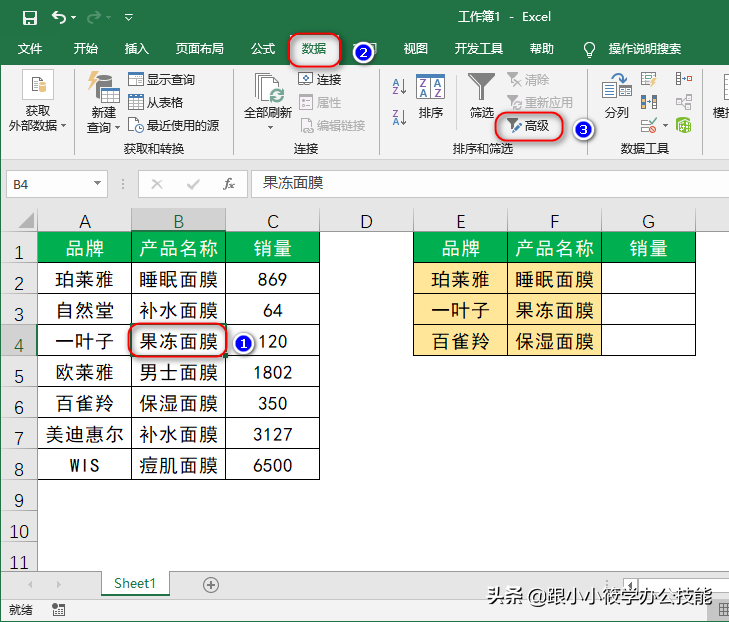Select the 百雀羚 cell in column E

pyautogui.click(x=460, y=341)
